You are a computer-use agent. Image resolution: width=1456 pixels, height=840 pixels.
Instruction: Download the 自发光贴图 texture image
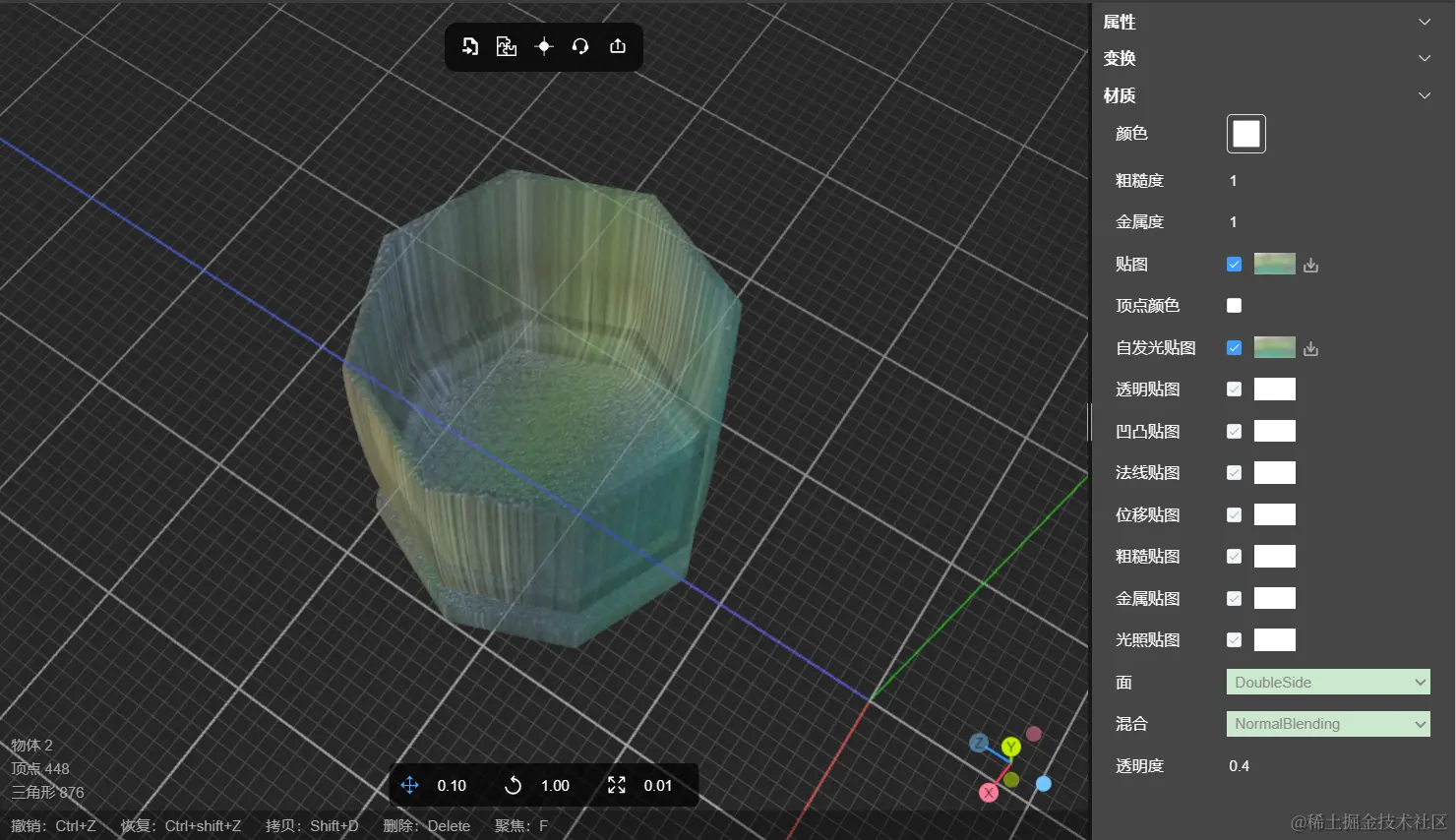click(1310, 348)
